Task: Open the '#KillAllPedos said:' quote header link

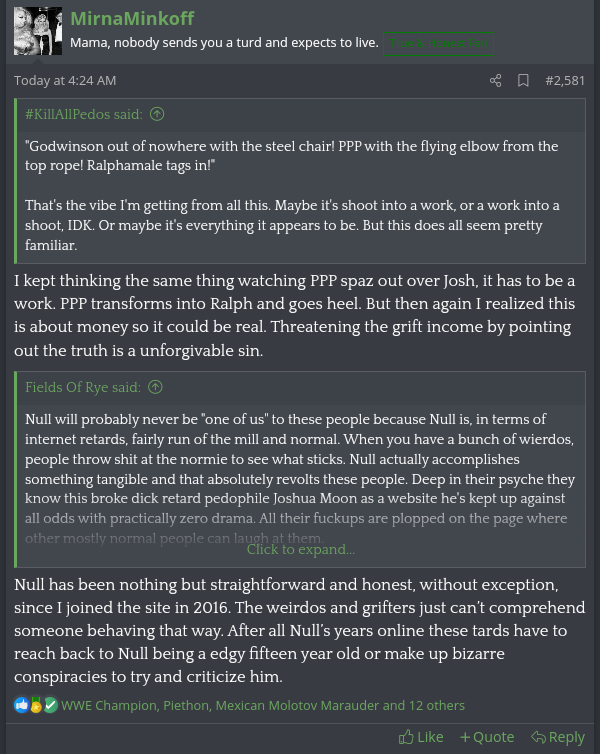Action: [x=84, y=114]
